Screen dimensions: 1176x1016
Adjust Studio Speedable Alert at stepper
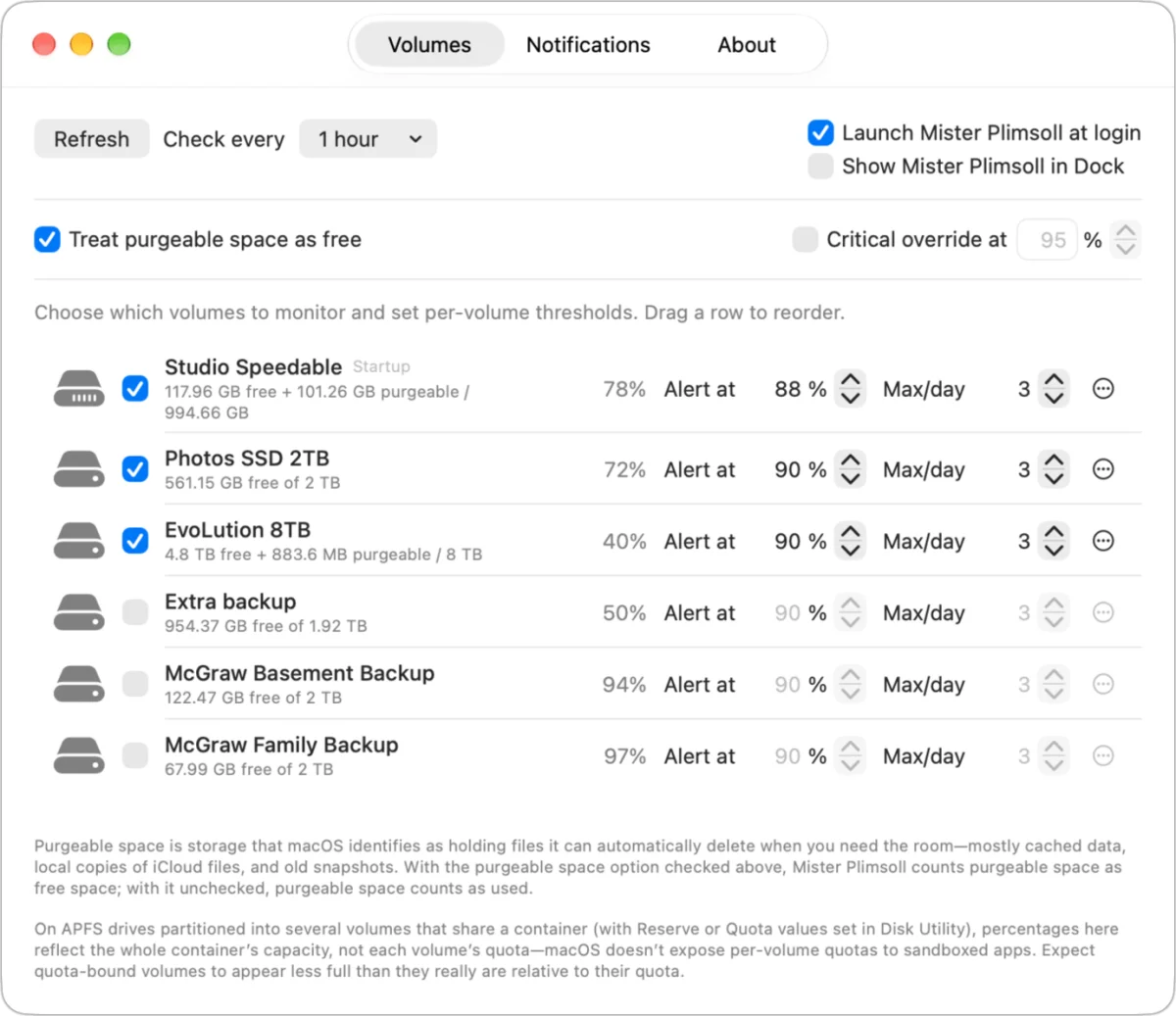[x=851, y=389]
